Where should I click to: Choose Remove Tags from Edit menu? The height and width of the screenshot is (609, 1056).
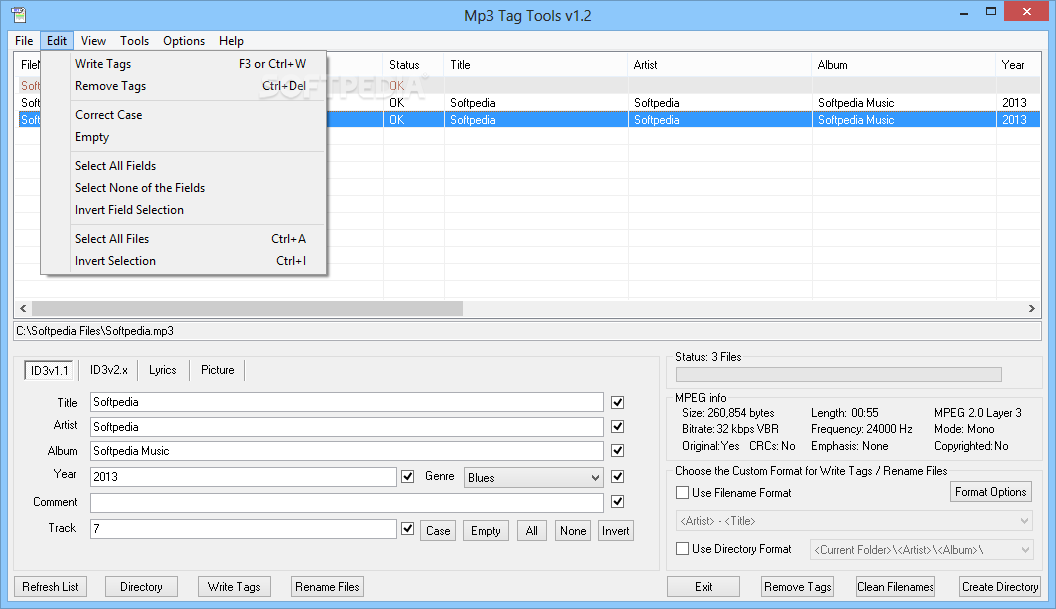184,86
